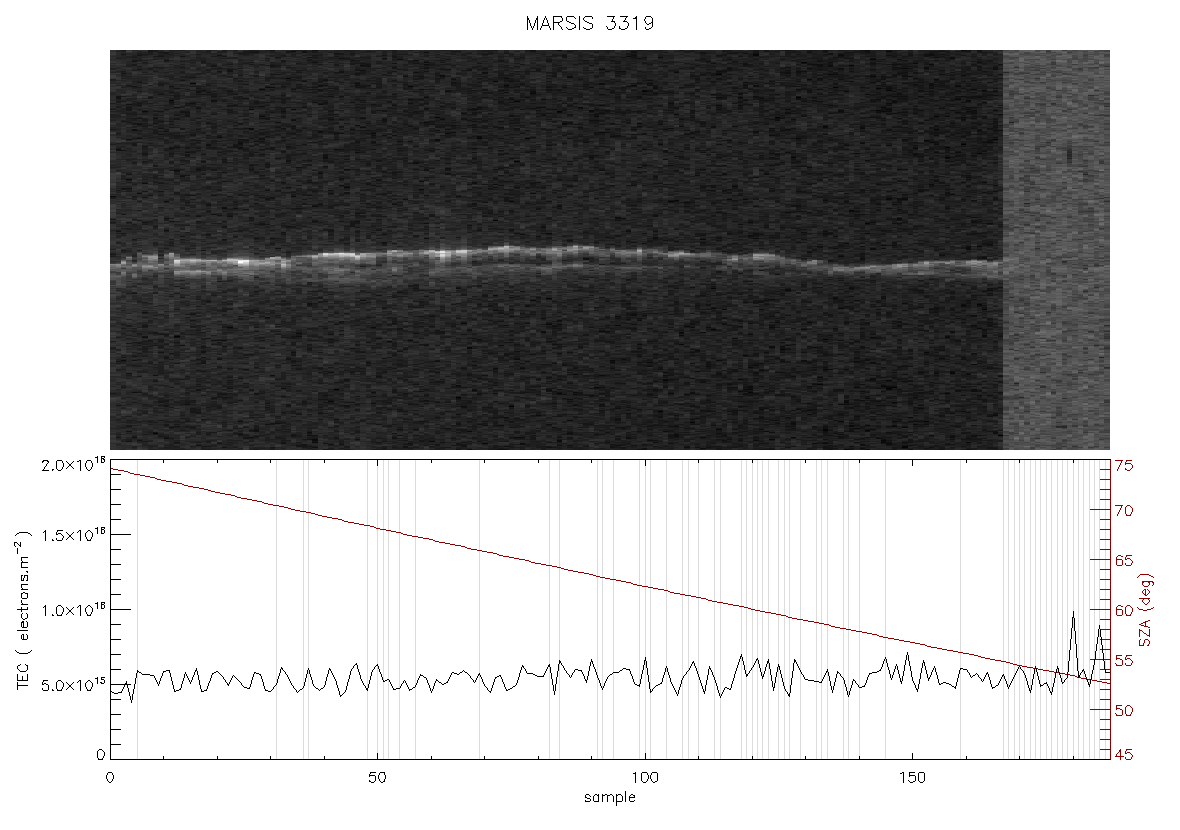Click the 0 sample tick label
The width and height of the screenshot is (1180, 830).
[x=111, y=777]
